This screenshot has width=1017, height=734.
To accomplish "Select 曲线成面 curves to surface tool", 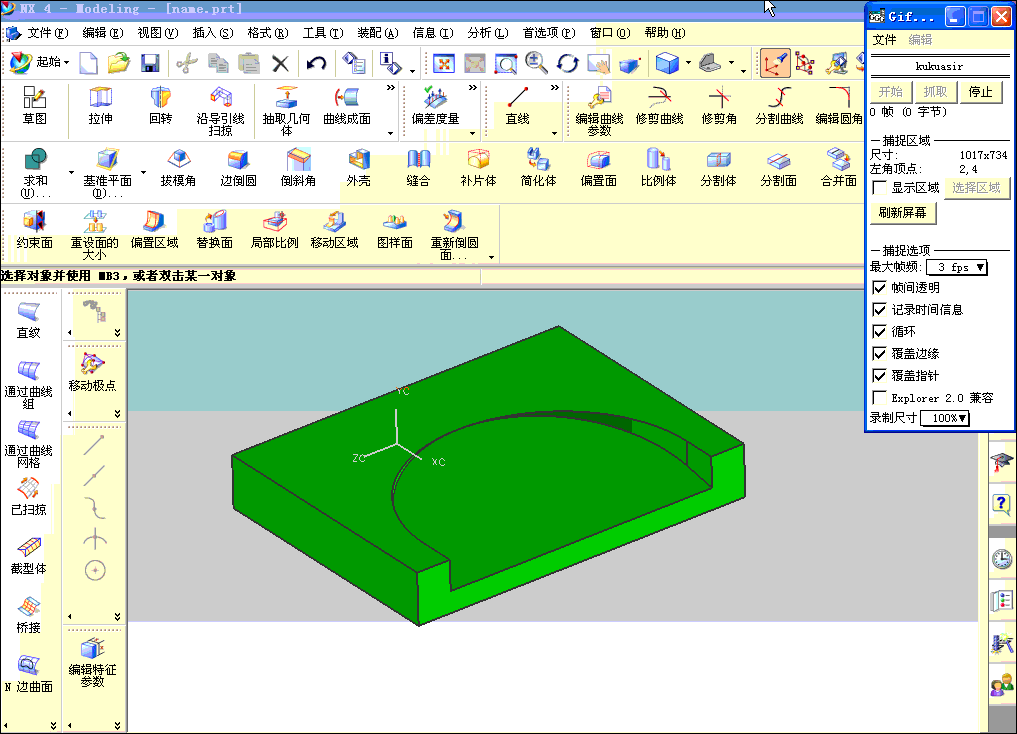I will tap(347, 105).
